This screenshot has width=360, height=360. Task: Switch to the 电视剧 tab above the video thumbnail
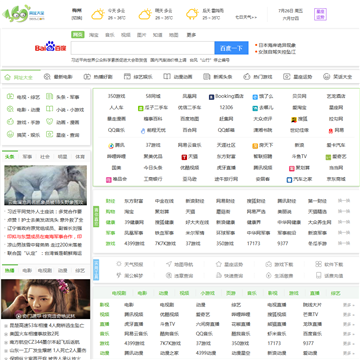45,270
